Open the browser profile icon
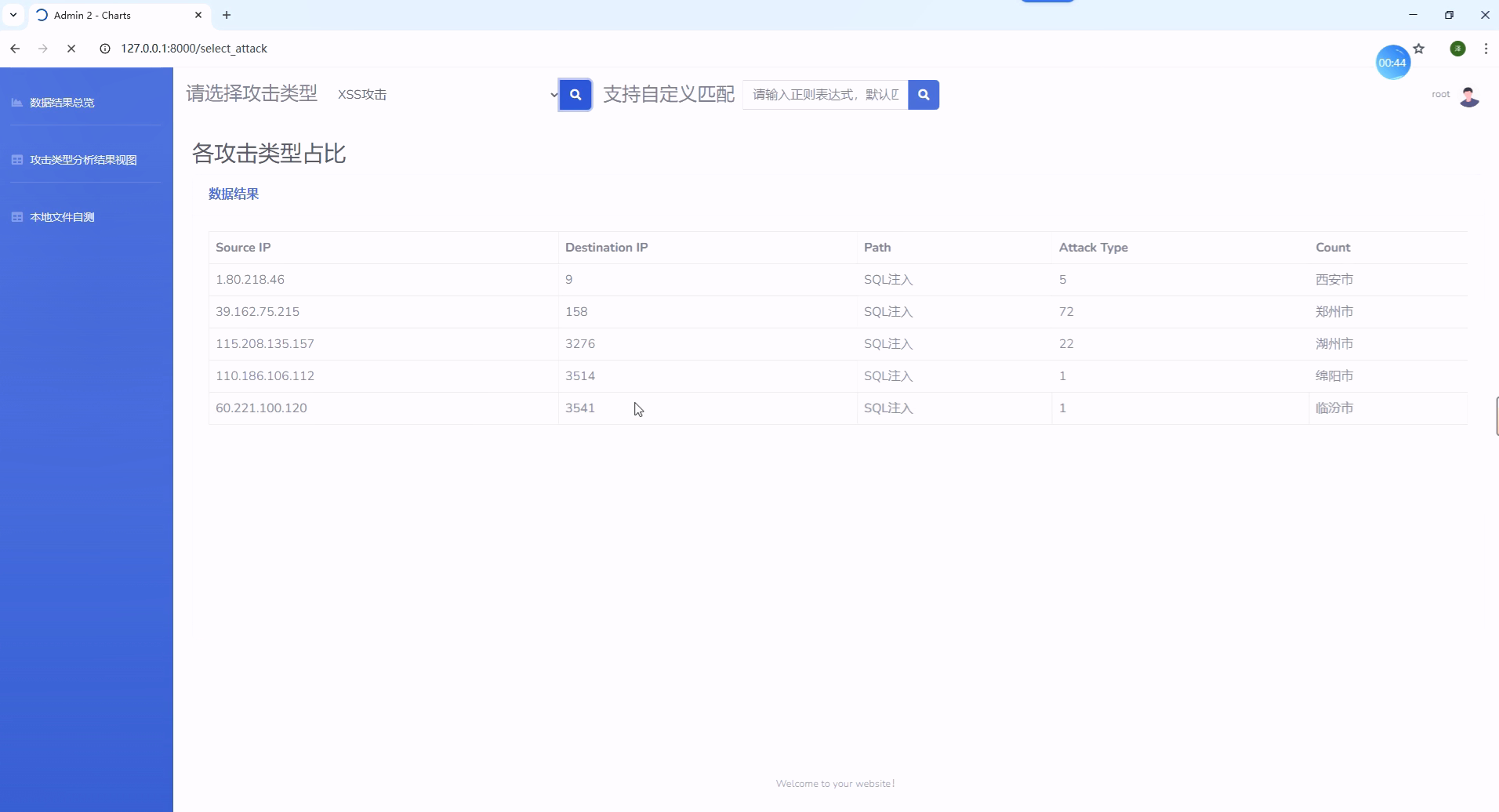Viewport: 1499px width, 812px height. click(x=1458, y=49)
